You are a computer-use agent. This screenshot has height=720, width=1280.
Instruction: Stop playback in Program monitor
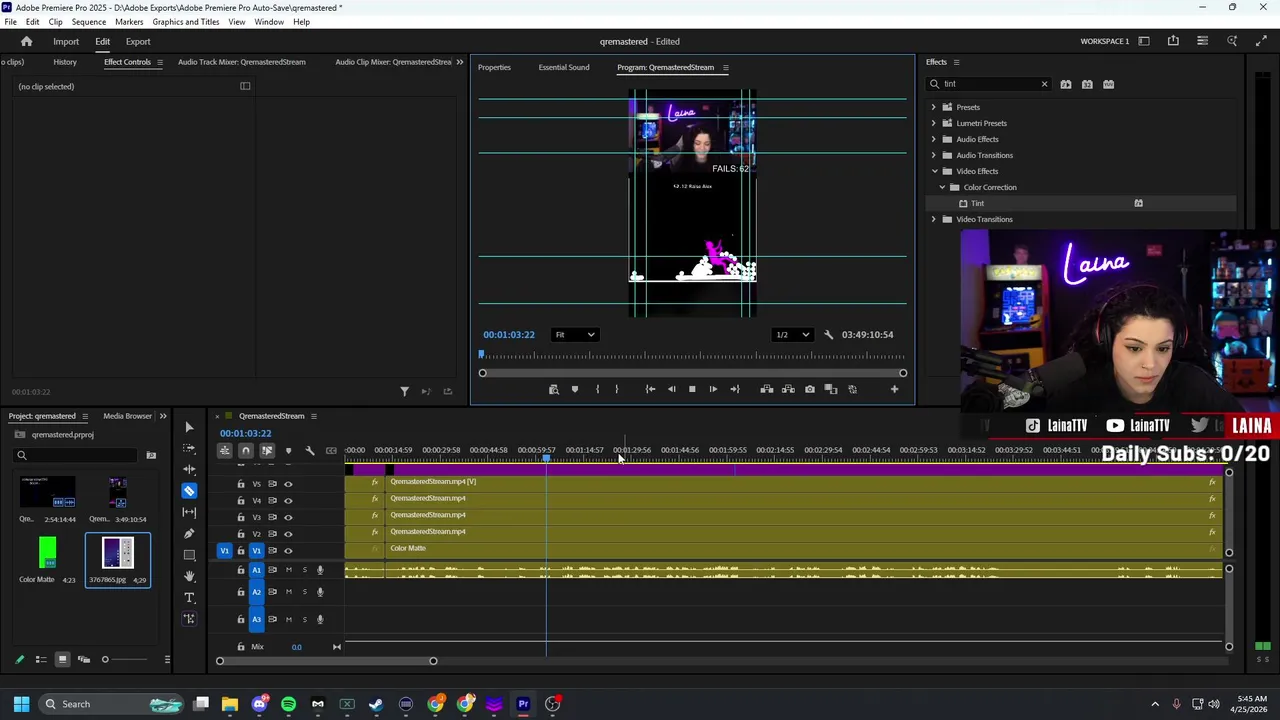tap(692, 389)
